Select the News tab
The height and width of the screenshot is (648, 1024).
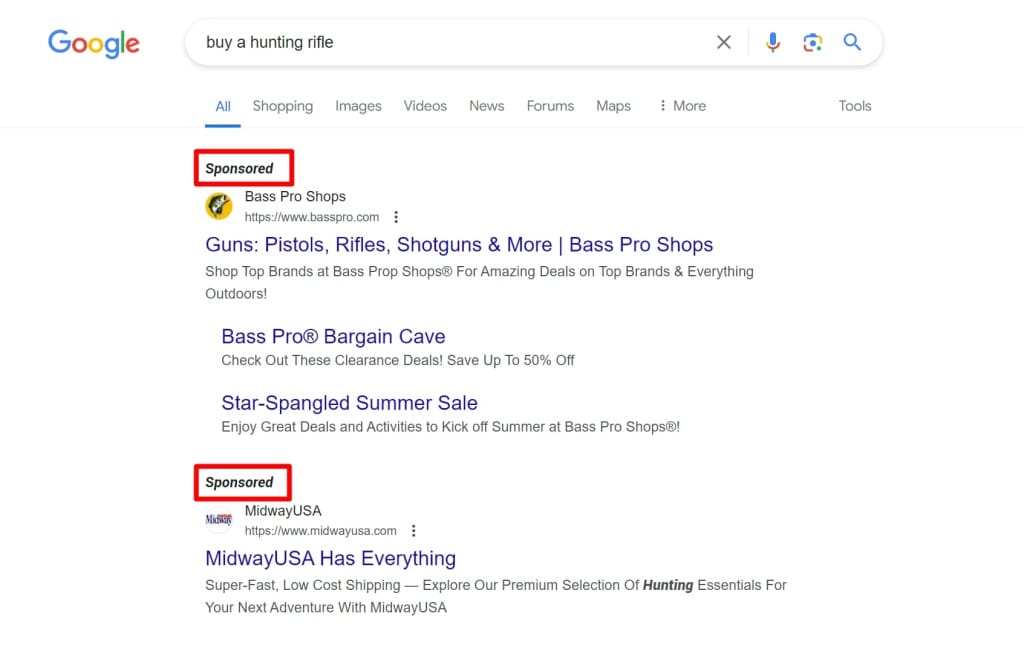tap(486, 106)
